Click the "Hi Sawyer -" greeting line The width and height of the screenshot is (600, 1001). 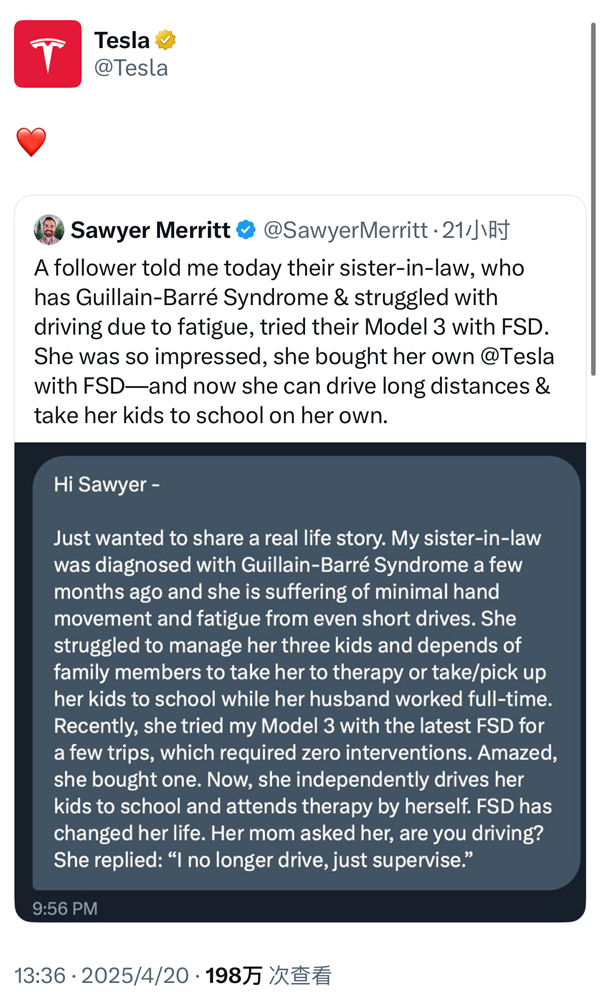(x=106, y=485)
